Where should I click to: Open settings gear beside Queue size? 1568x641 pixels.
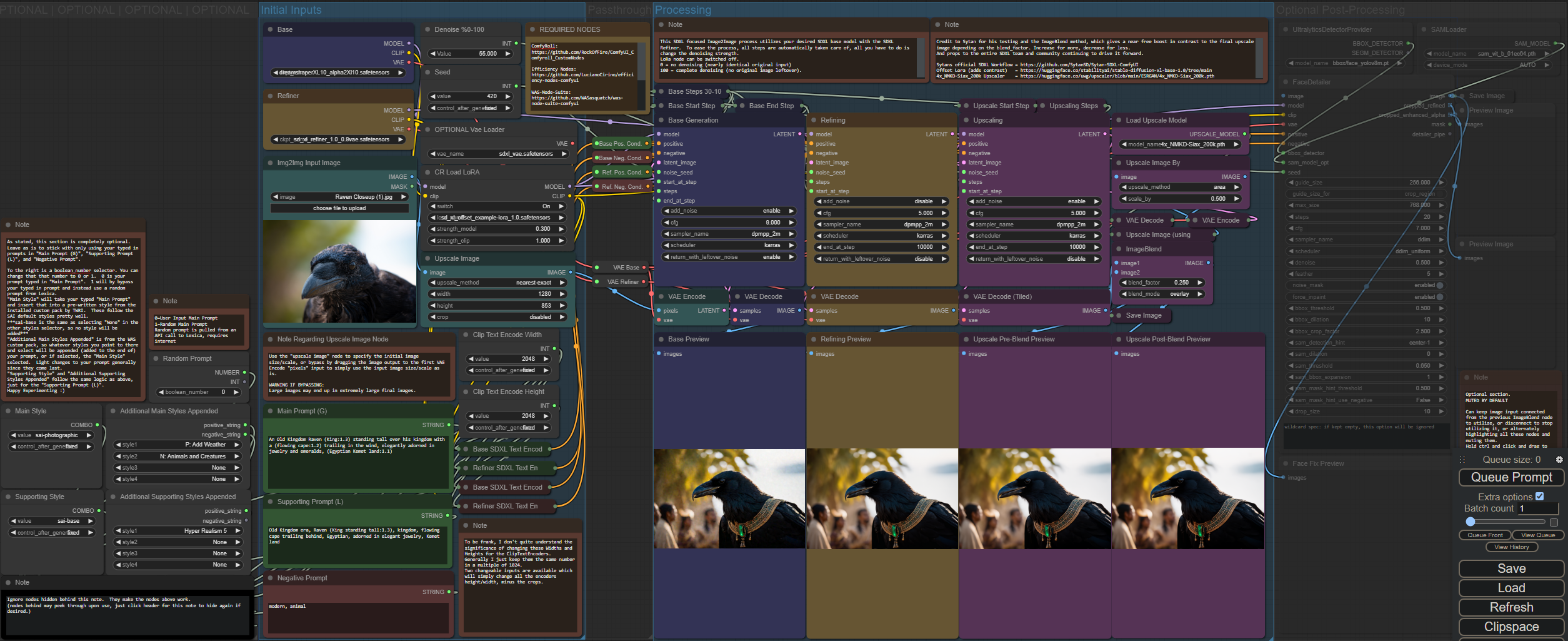coord(1559,460)
